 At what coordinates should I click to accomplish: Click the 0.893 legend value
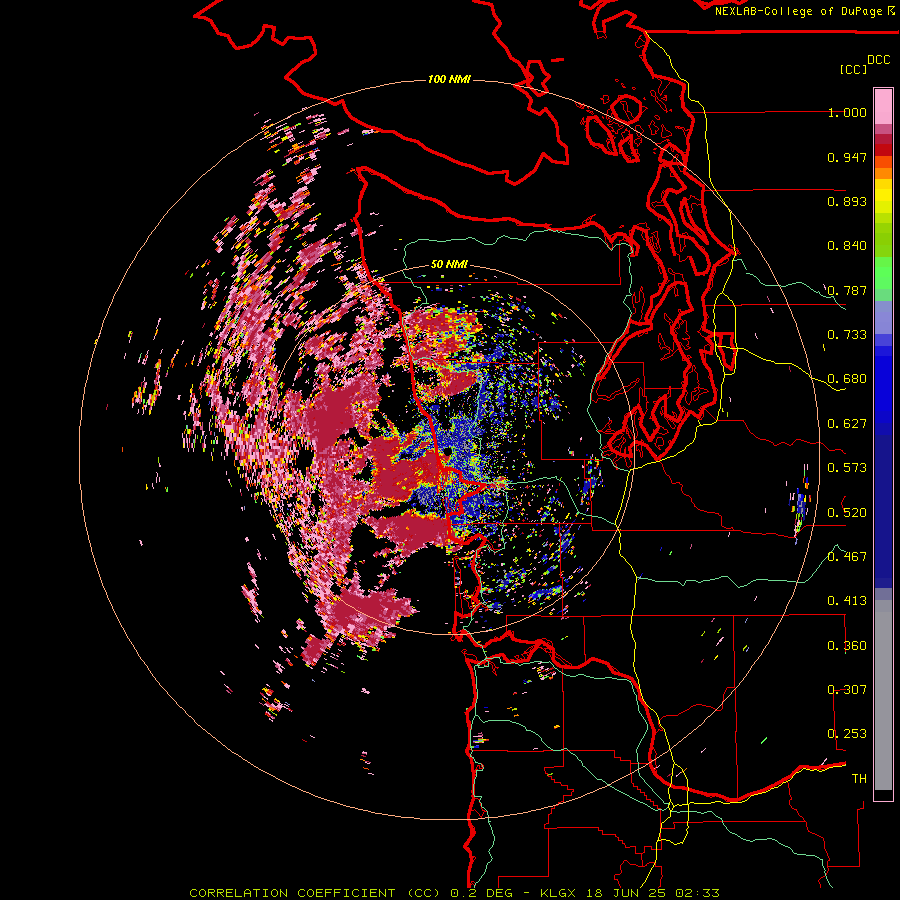pyautogui.click(x=847, y=201)
